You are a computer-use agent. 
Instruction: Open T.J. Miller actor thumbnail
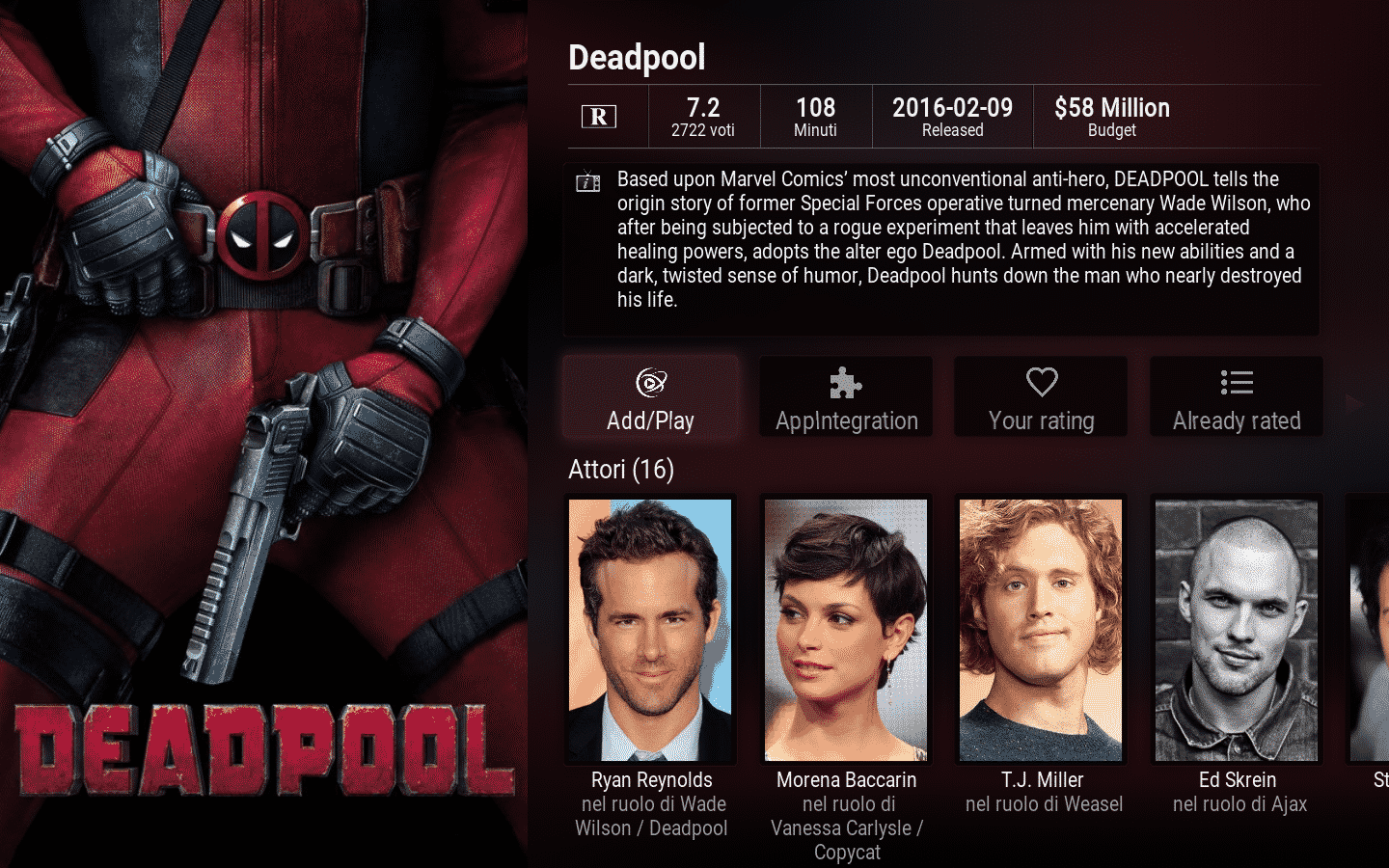(1041, 630)
